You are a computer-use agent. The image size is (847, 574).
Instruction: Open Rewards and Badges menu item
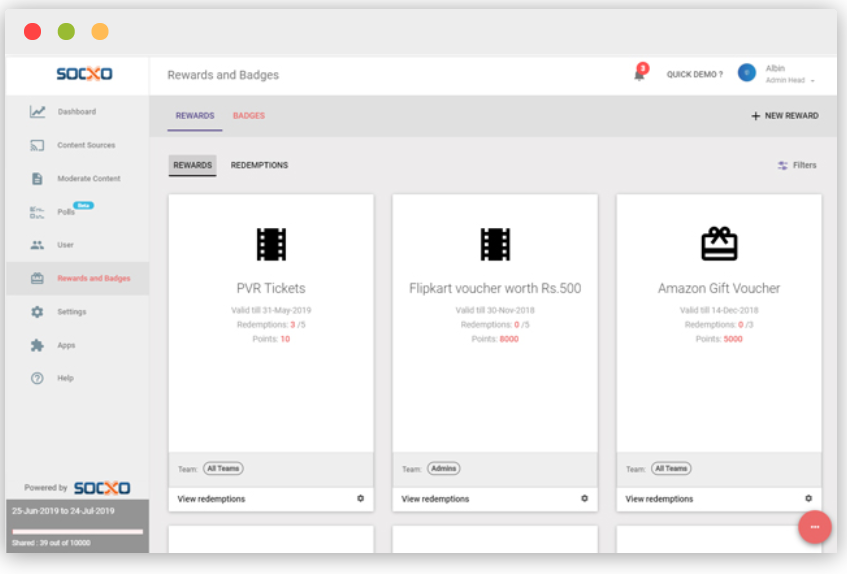click(x=77, y=279)
